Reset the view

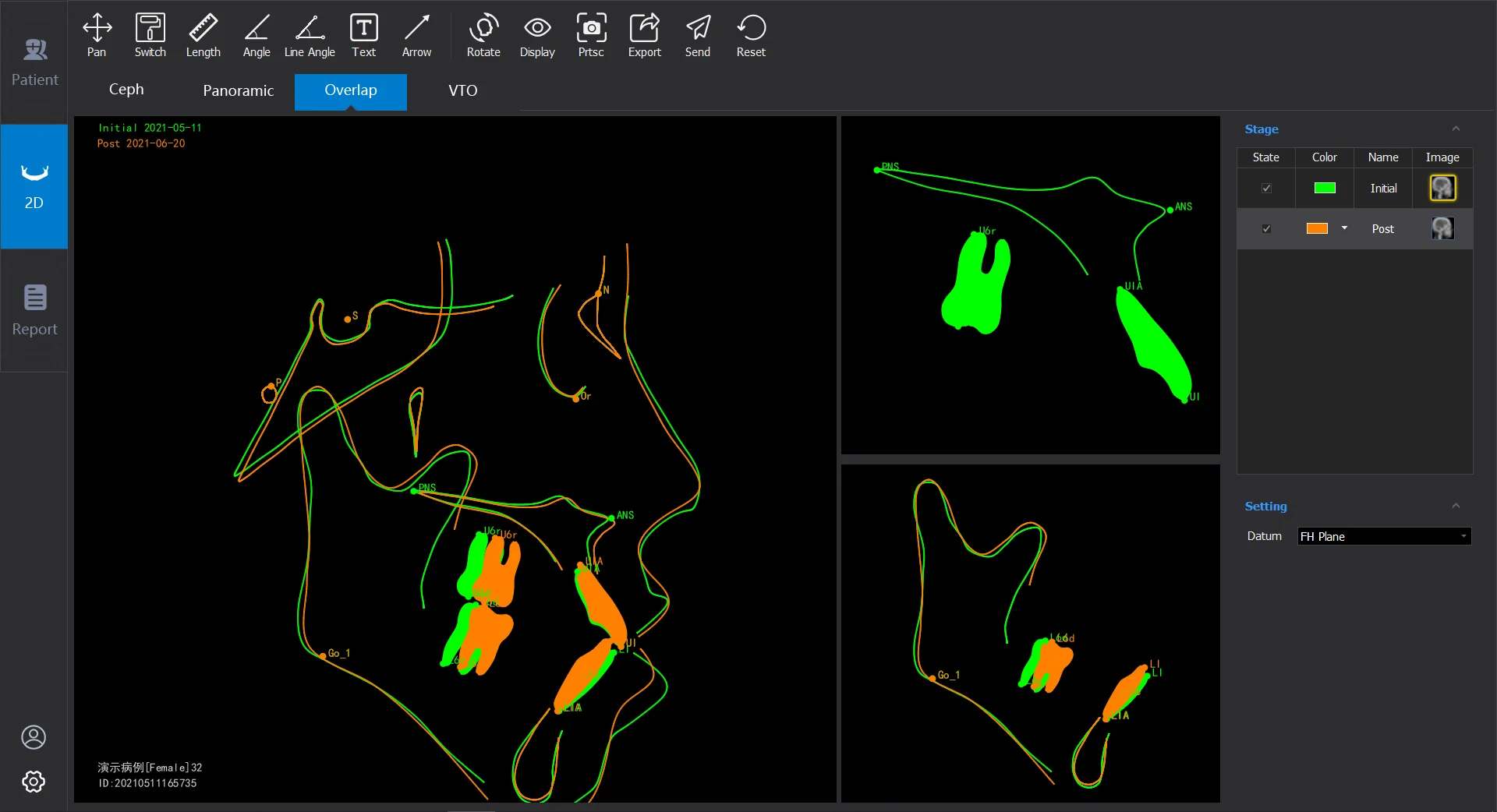click(751, 36)
